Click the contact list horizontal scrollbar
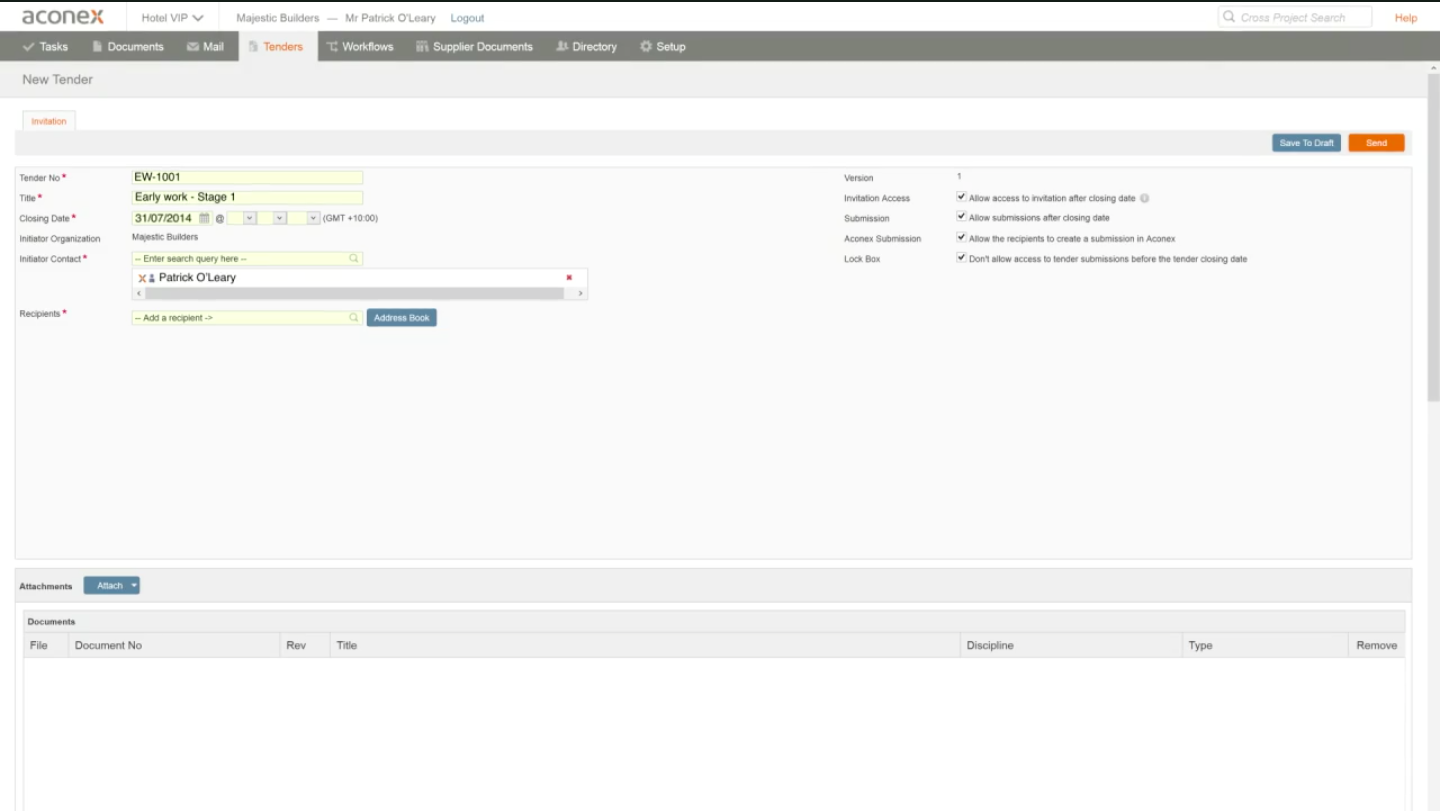 pos(354,294)
